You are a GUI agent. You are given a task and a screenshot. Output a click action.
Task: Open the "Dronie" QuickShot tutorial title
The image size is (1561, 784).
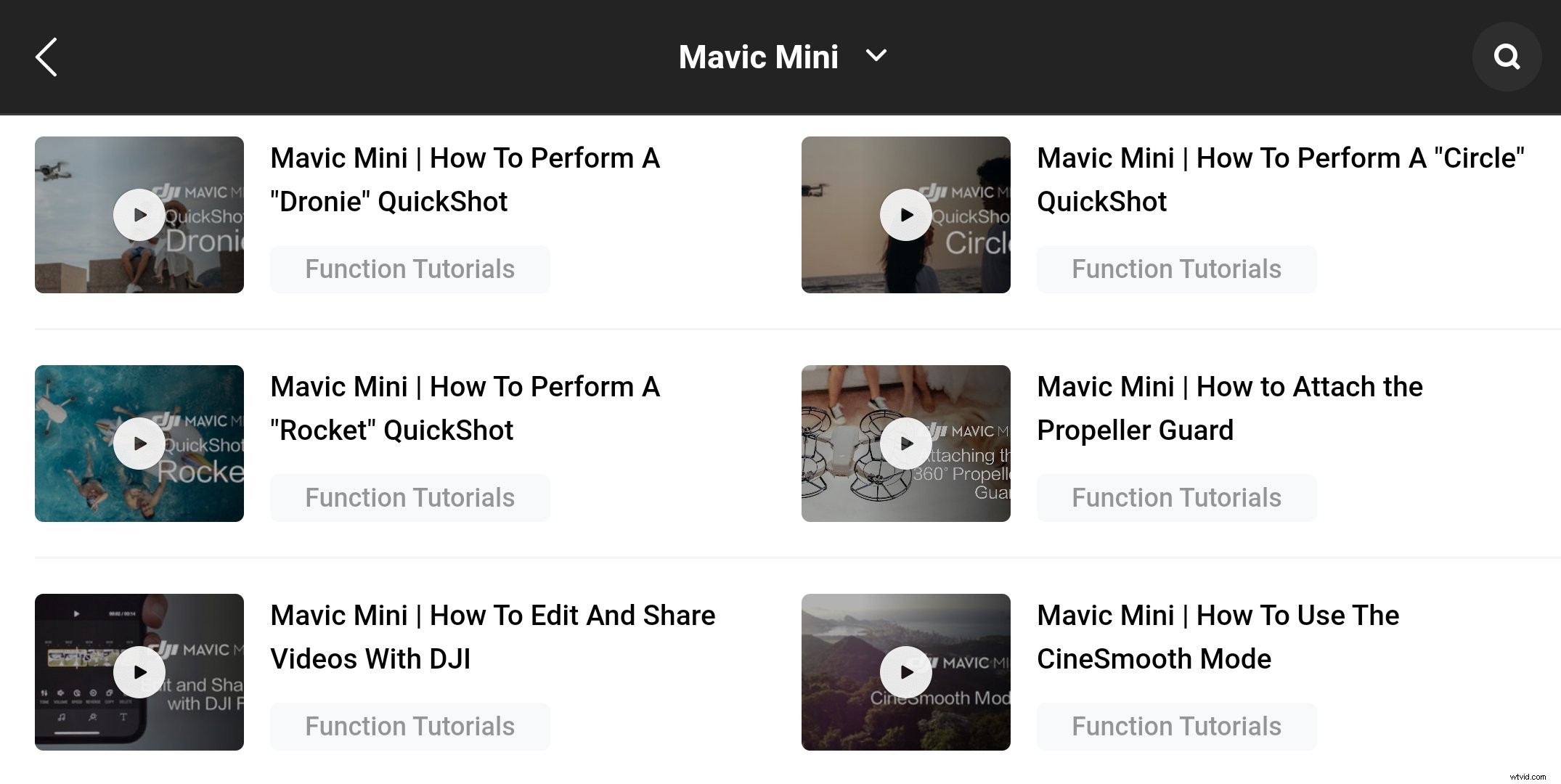click(465, 179)
